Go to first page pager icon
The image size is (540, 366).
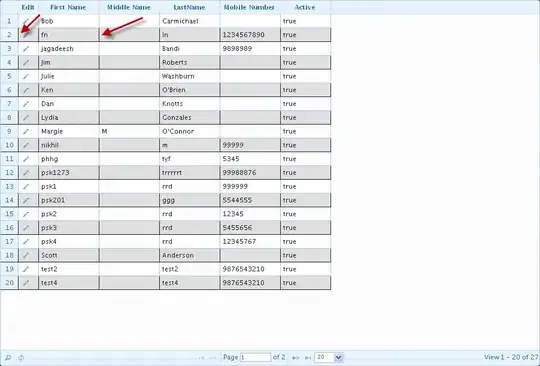click(x=201, y=358)
